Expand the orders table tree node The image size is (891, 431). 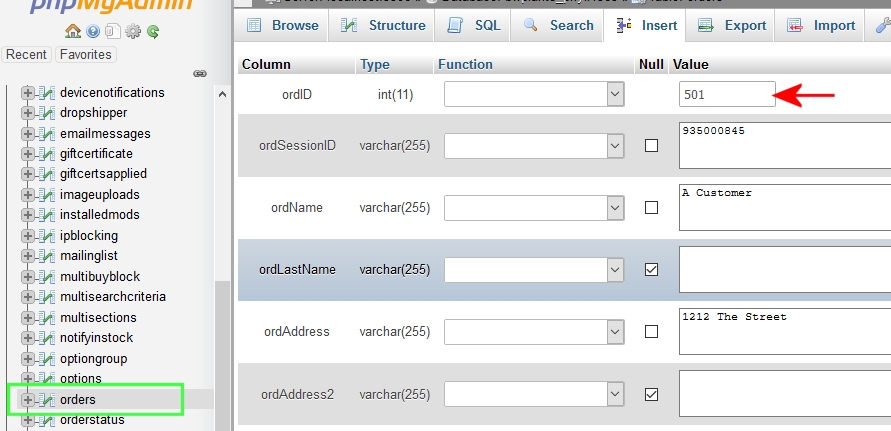pos(28,400)
